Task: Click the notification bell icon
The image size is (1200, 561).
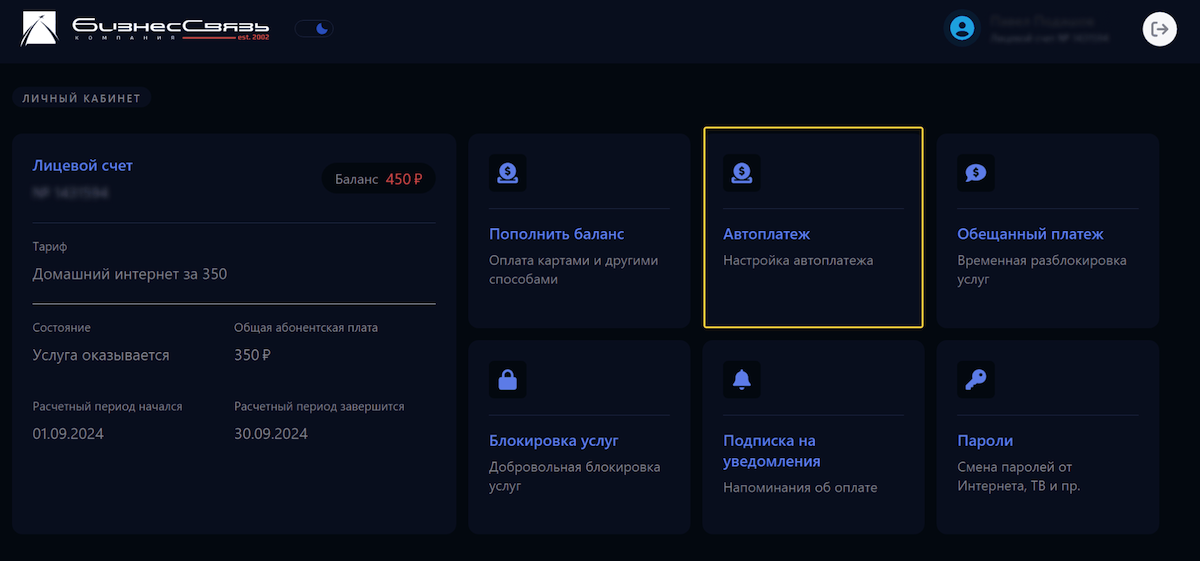Action: (742, 379)
